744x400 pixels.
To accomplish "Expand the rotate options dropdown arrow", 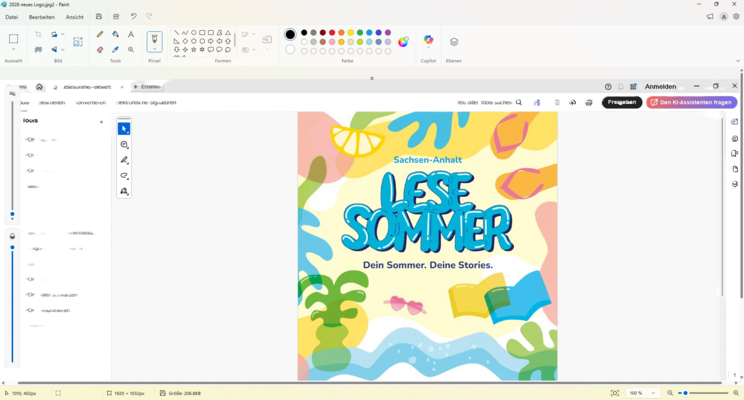I will click(x=63, y=35).
